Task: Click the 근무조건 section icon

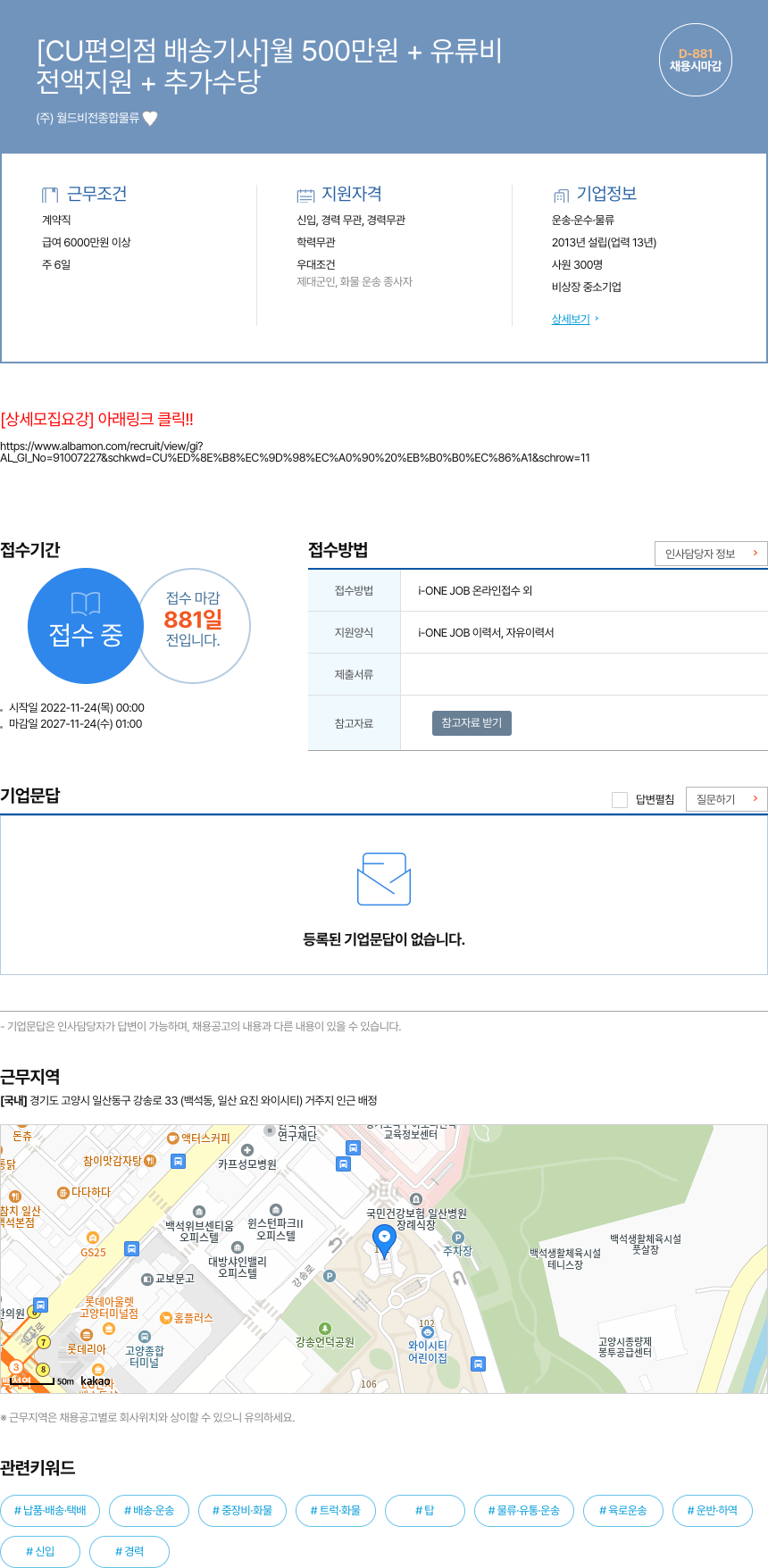Action: pyautogui.click(x=50, y=195)
